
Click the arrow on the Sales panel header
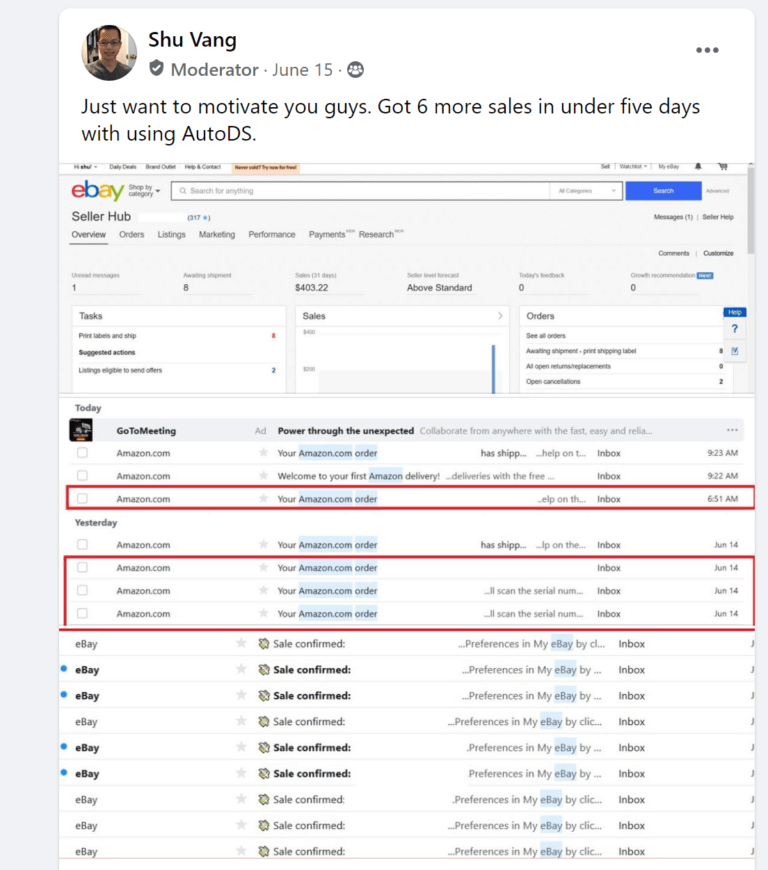coord(500,316)
